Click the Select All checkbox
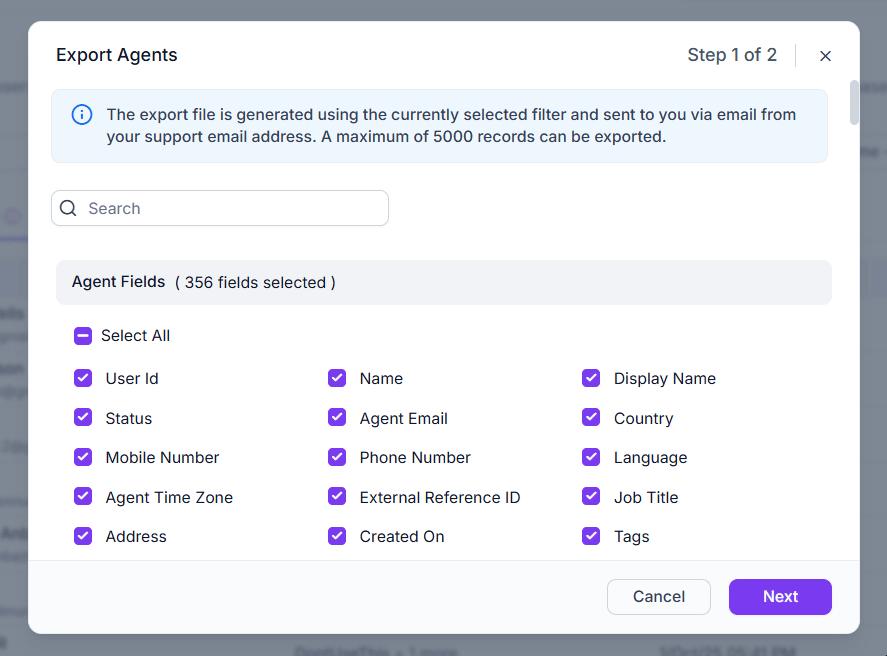 click(x=82, y=336)
